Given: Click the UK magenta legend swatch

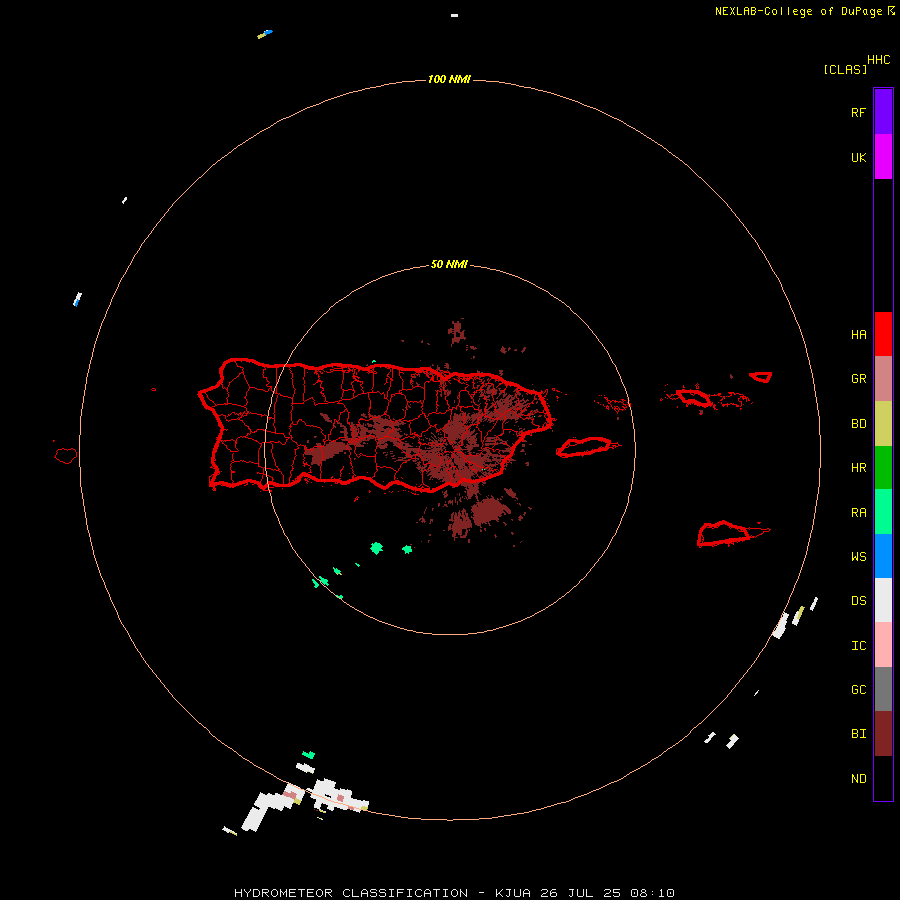Looking at the screenshot, I should [x=883, y=156].
